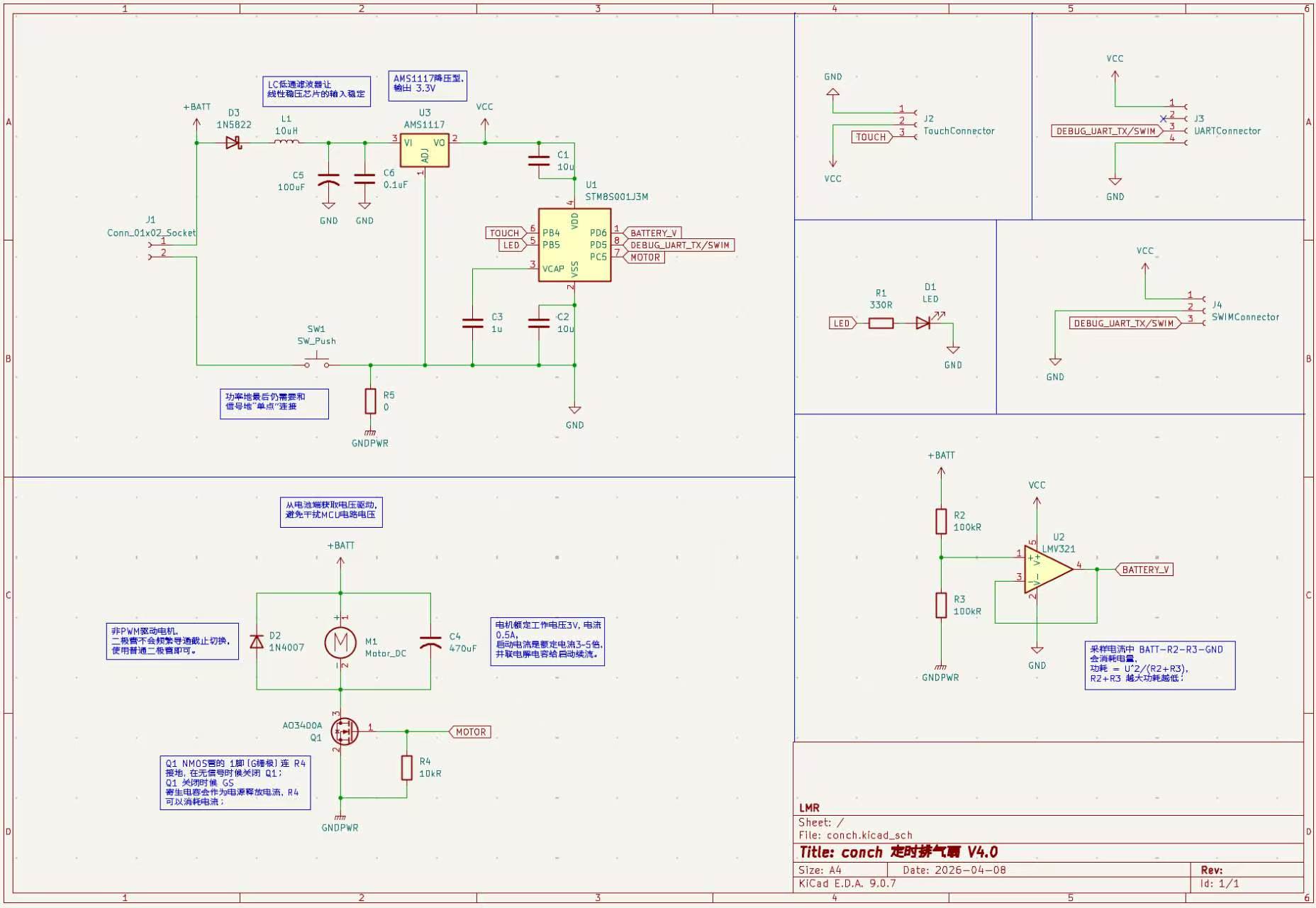Select the 0 ohm resistor R5

pos(370,401)
